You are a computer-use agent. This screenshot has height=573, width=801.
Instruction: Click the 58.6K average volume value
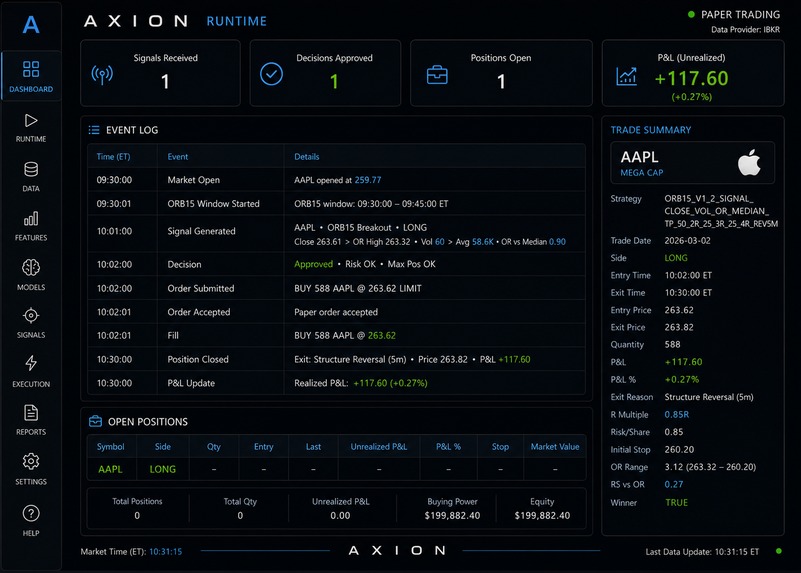tap(483, 242)
